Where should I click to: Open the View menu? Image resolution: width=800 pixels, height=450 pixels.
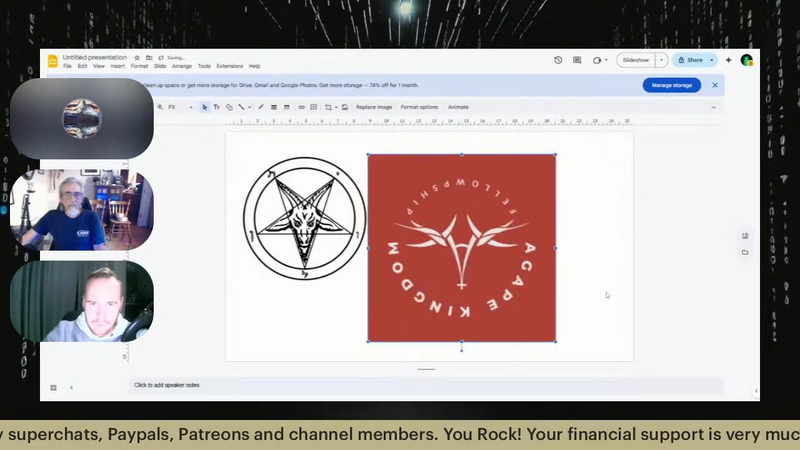(x=99, y=66)
